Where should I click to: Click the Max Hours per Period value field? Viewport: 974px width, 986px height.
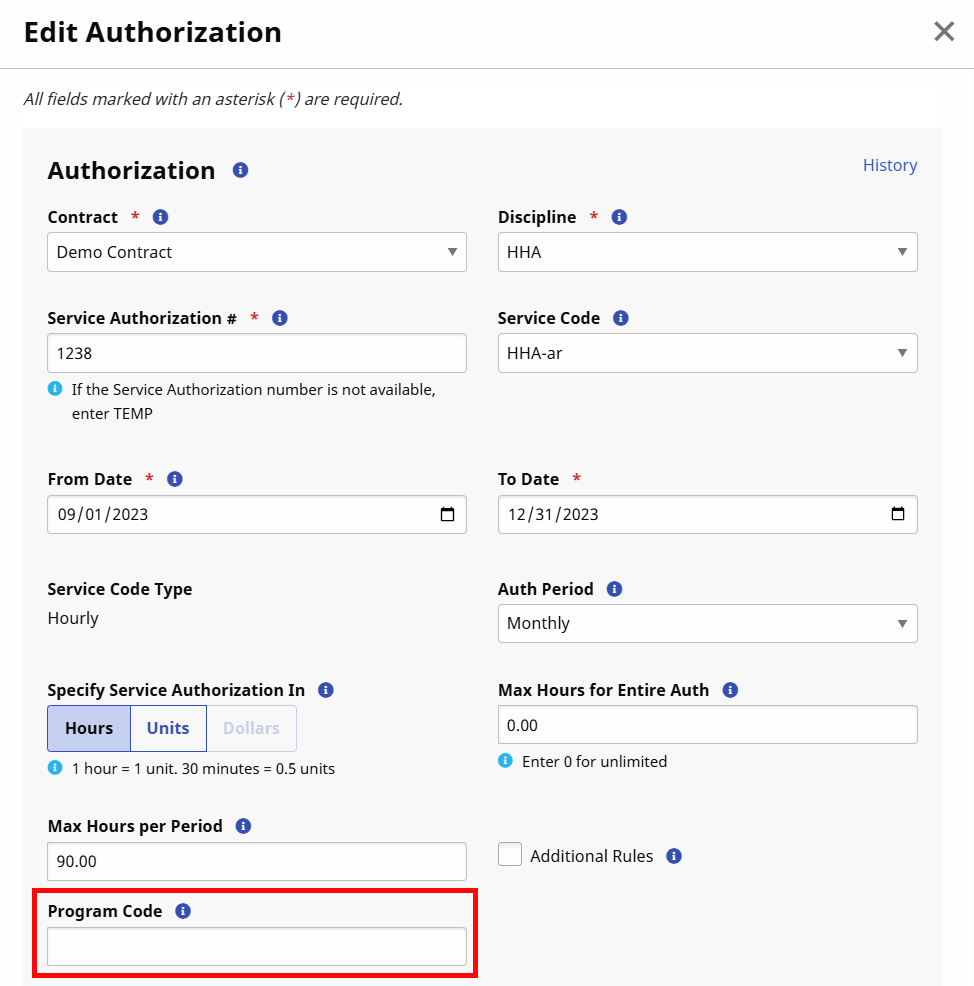pos(256,861)
